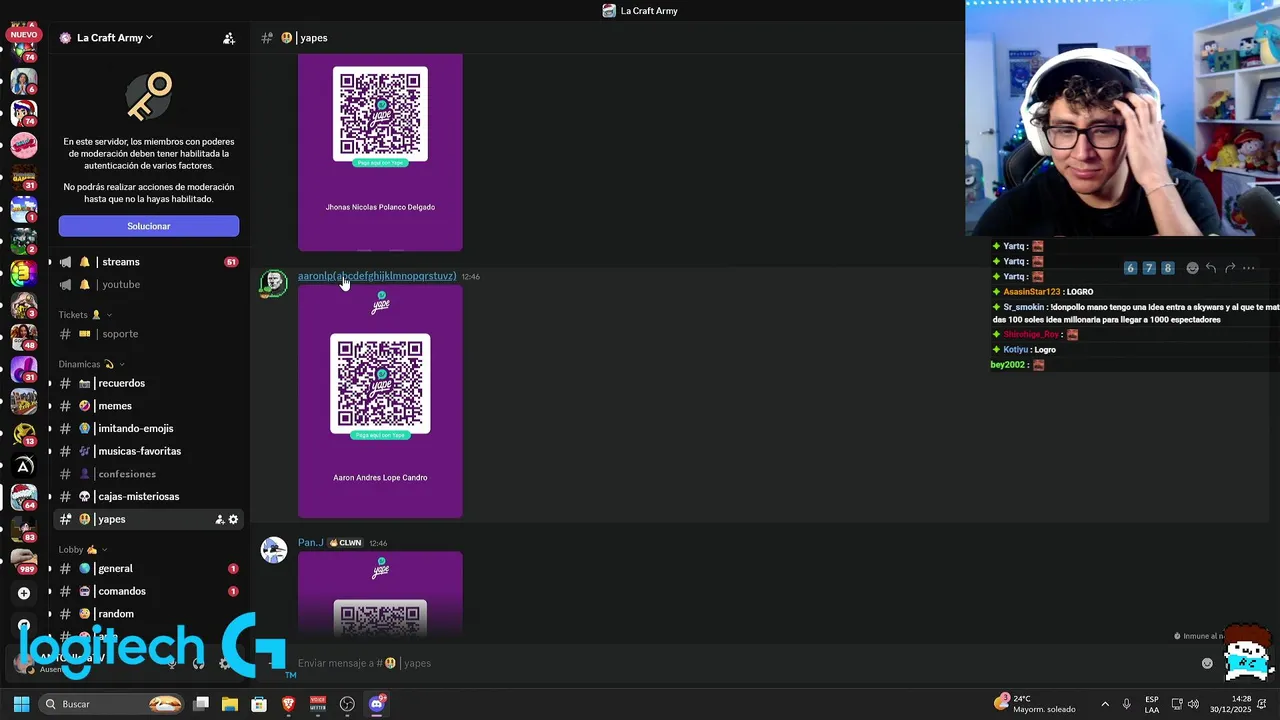Open Pan.J's user avatar
Image resolution: width=1280 pixels, height=720 pixels.
click(x=274, y=550)
